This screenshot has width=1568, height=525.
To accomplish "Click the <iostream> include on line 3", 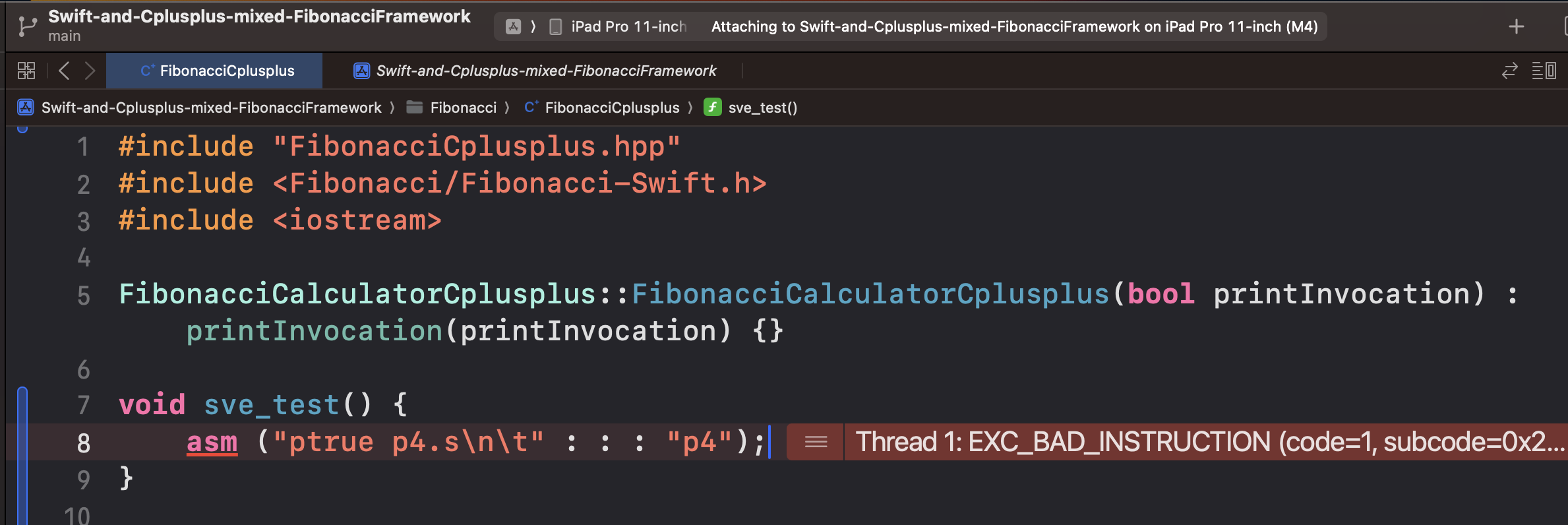I will 357,220.
